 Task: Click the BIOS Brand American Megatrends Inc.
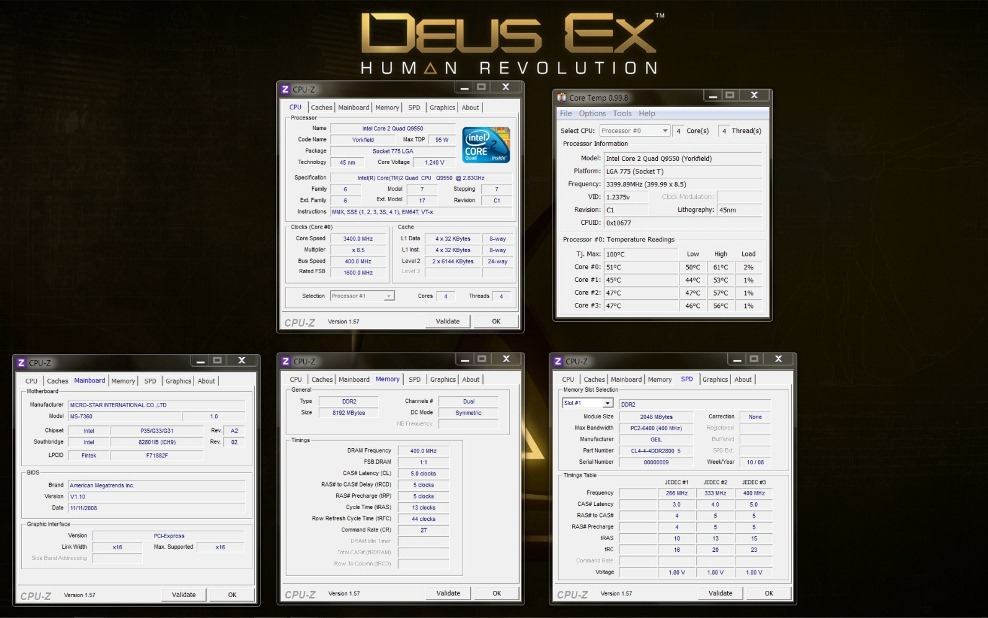click(156, 486)
